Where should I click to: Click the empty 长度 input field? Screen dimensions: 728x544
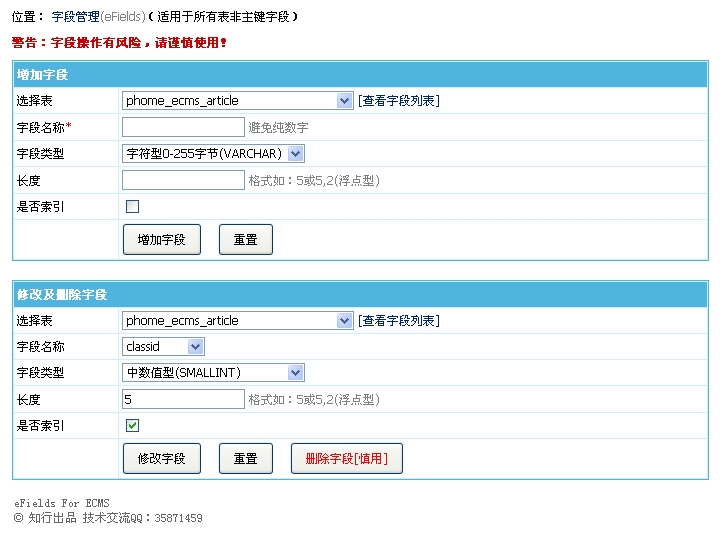coord(183,180)
